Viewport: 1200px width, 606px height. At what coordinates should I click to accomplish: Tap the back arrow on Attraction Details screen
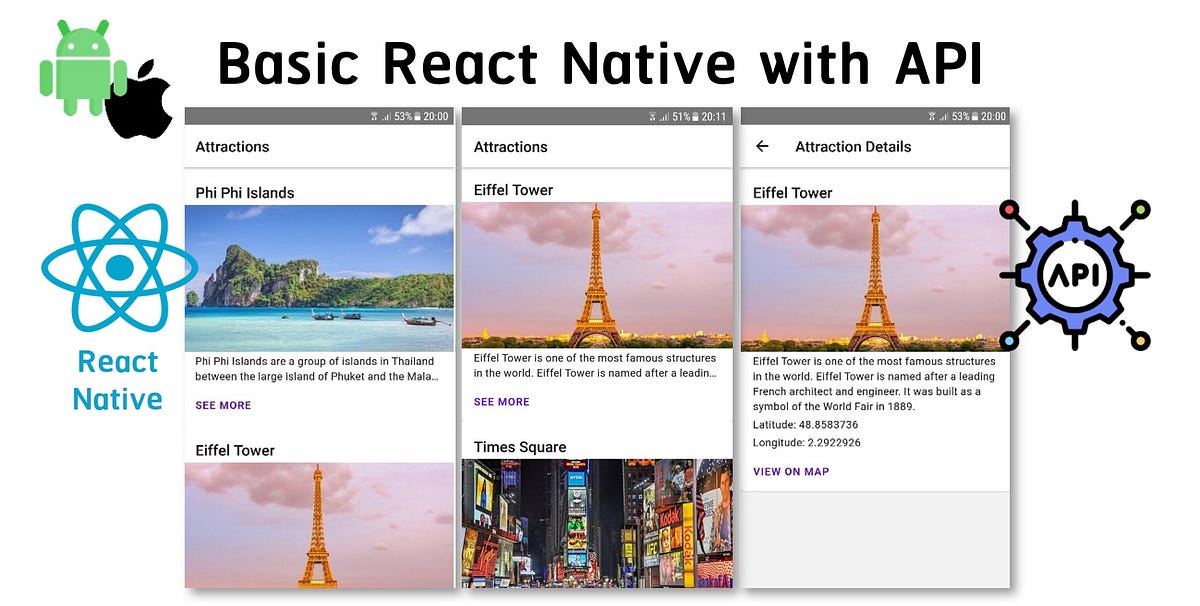(x=762, y=146)
